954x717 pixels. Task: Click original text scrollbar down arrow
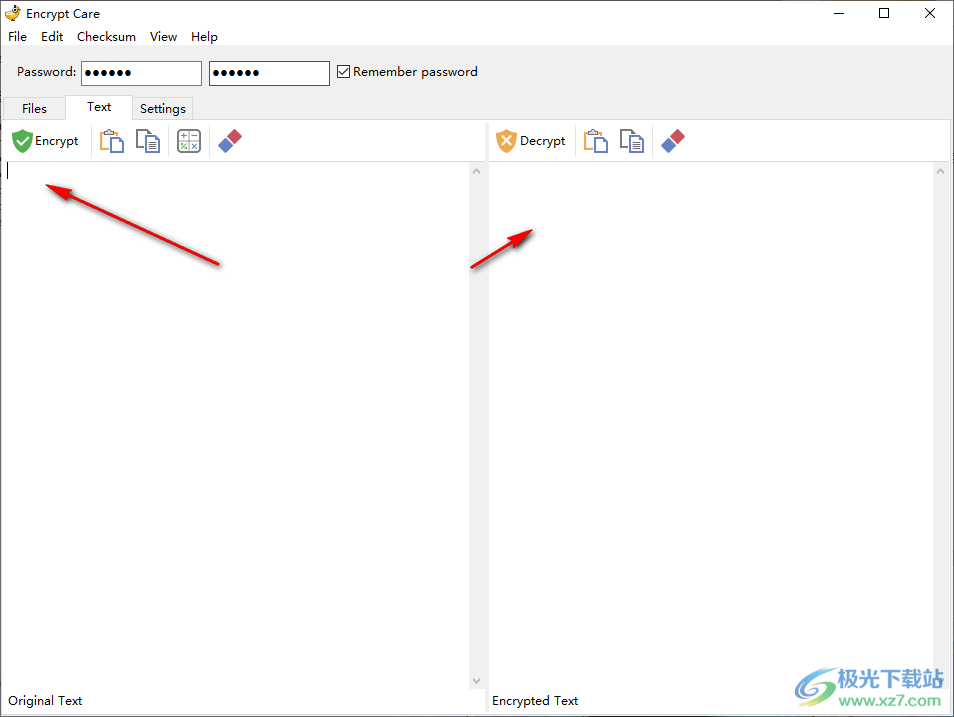[476, 681]
